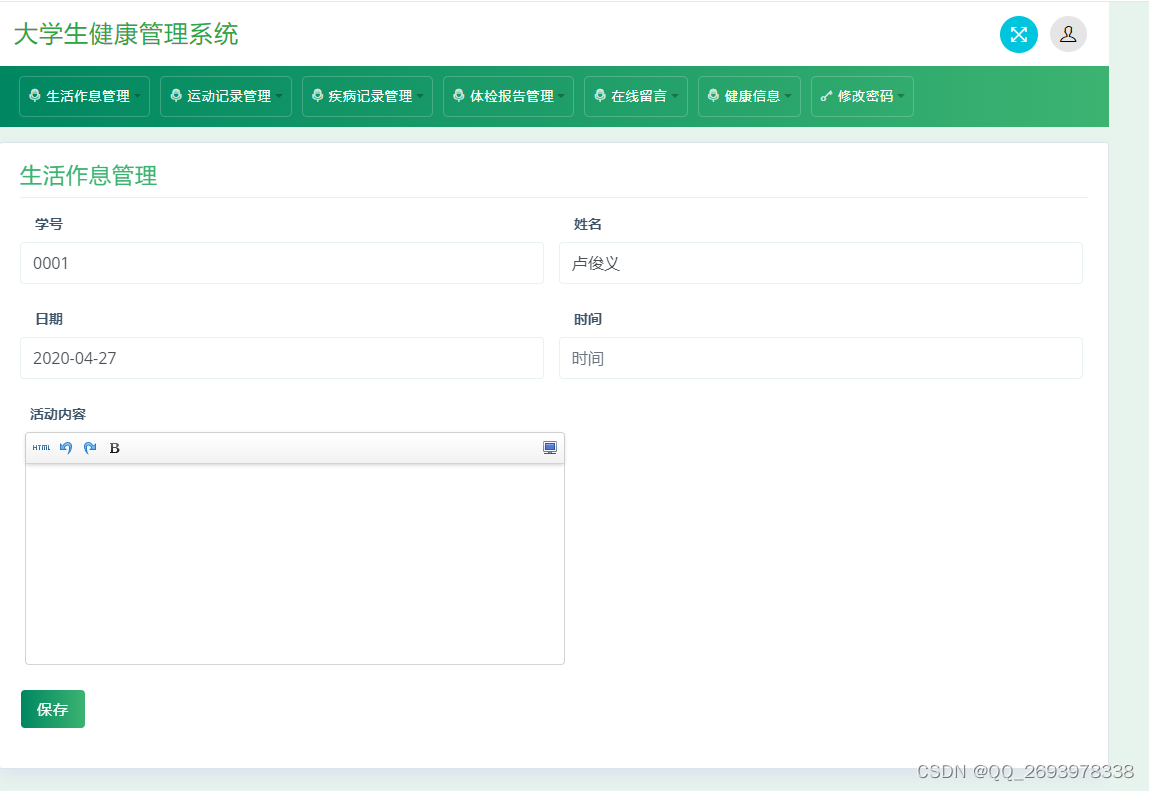Click the 学号 label
Image resolution: width=1149 pixels, height=791 pixels.
[x=49, y=224]
